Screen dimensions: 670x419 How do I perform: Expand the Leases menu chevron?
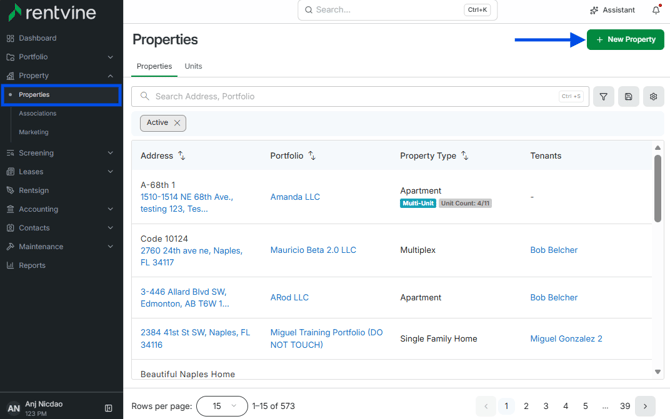click(110, 172)
